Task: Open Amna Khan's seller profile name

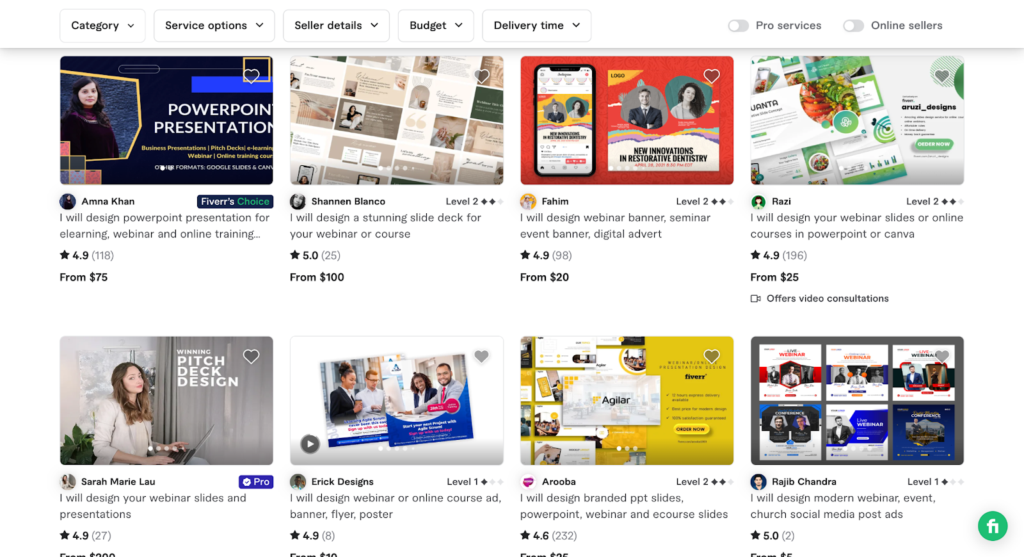Action: click(108, 201)
